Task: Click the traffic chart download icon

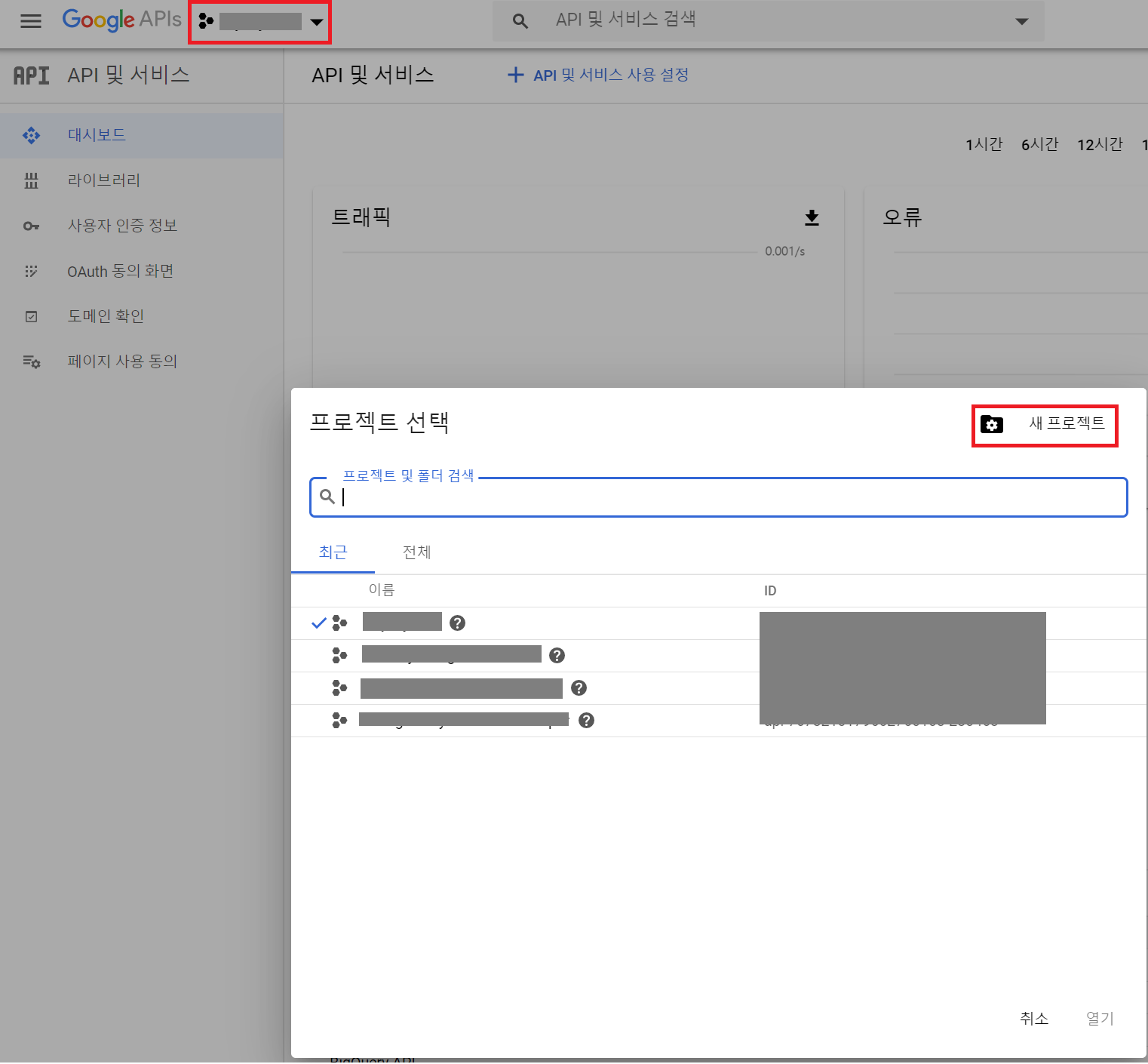Action: (x=812, y=218)
